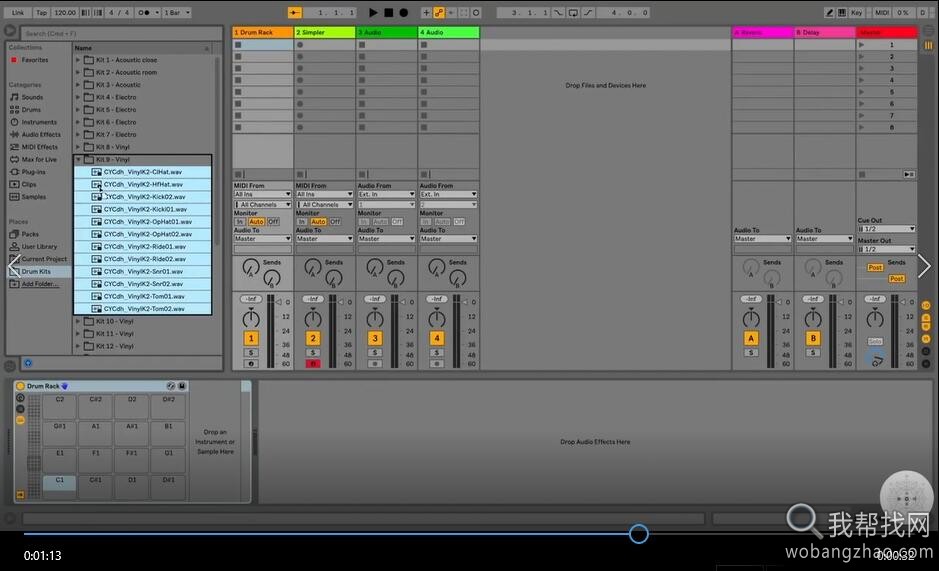Expand the Kit 12 - Vinyl folder
This screenshot has height=571, width=939.
point(78,346)
